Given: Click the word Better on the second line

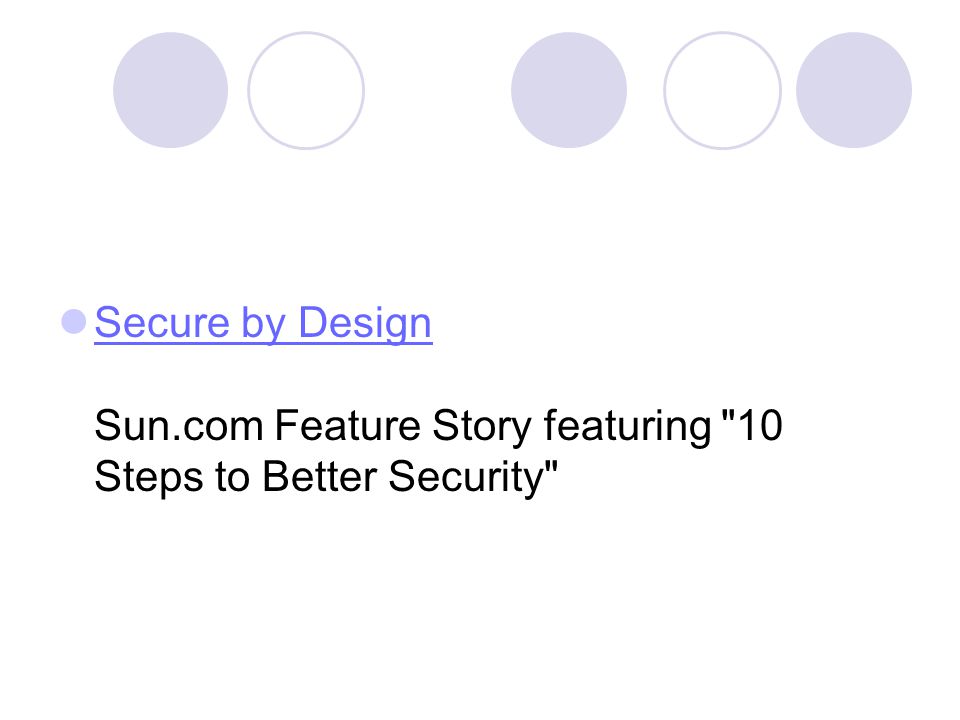Looking at the screenshot, I should [319, 476].
